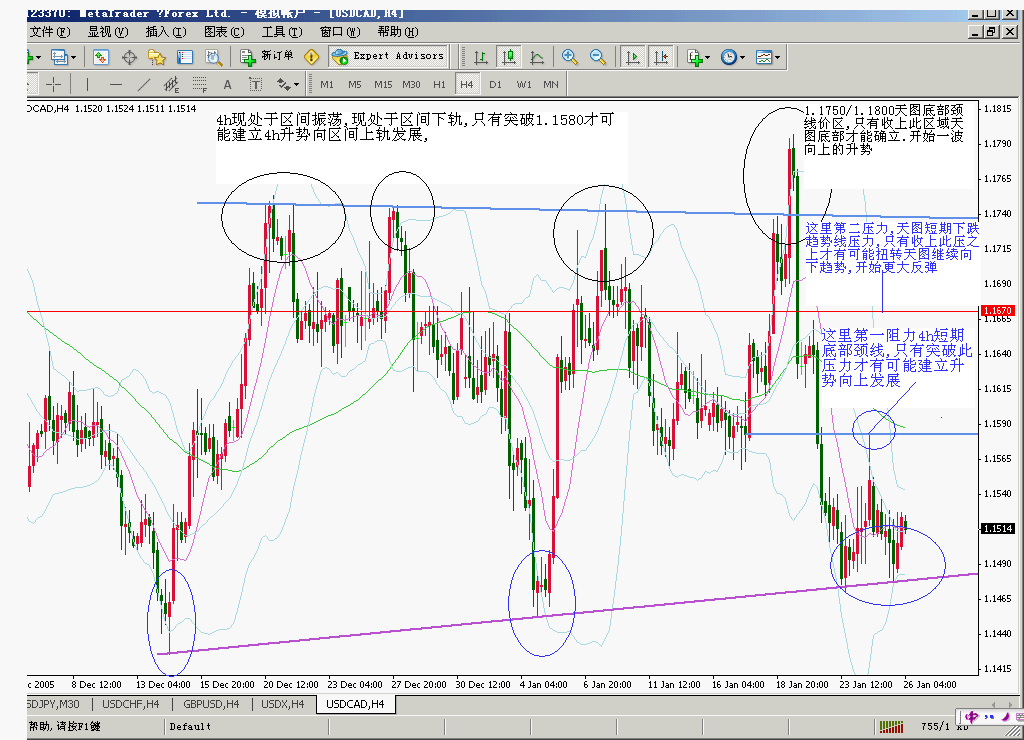The width and height of the screenshot is (1024, 740).
Task: Open the indicators list icon
Action: click(x=694, y=57)
